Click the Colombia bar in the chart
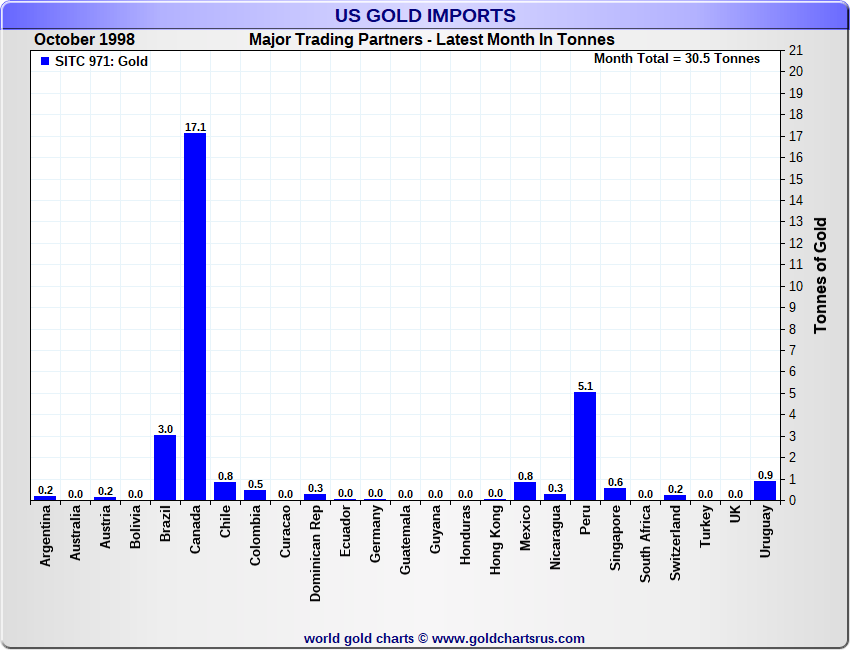850x650 pixels. click(255, 495)
